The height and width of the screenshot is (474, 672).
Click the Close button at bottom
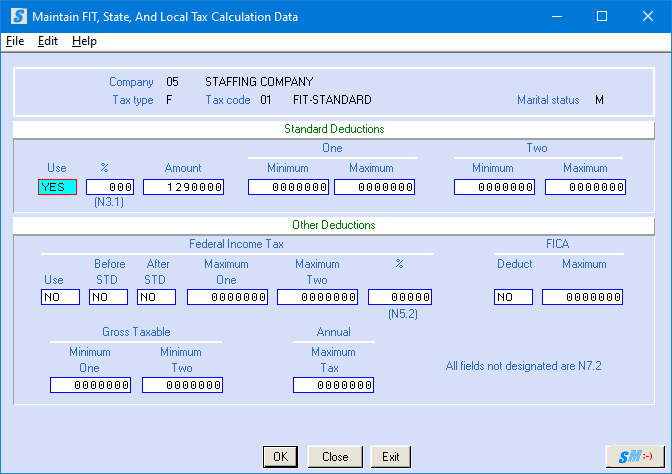335,457
